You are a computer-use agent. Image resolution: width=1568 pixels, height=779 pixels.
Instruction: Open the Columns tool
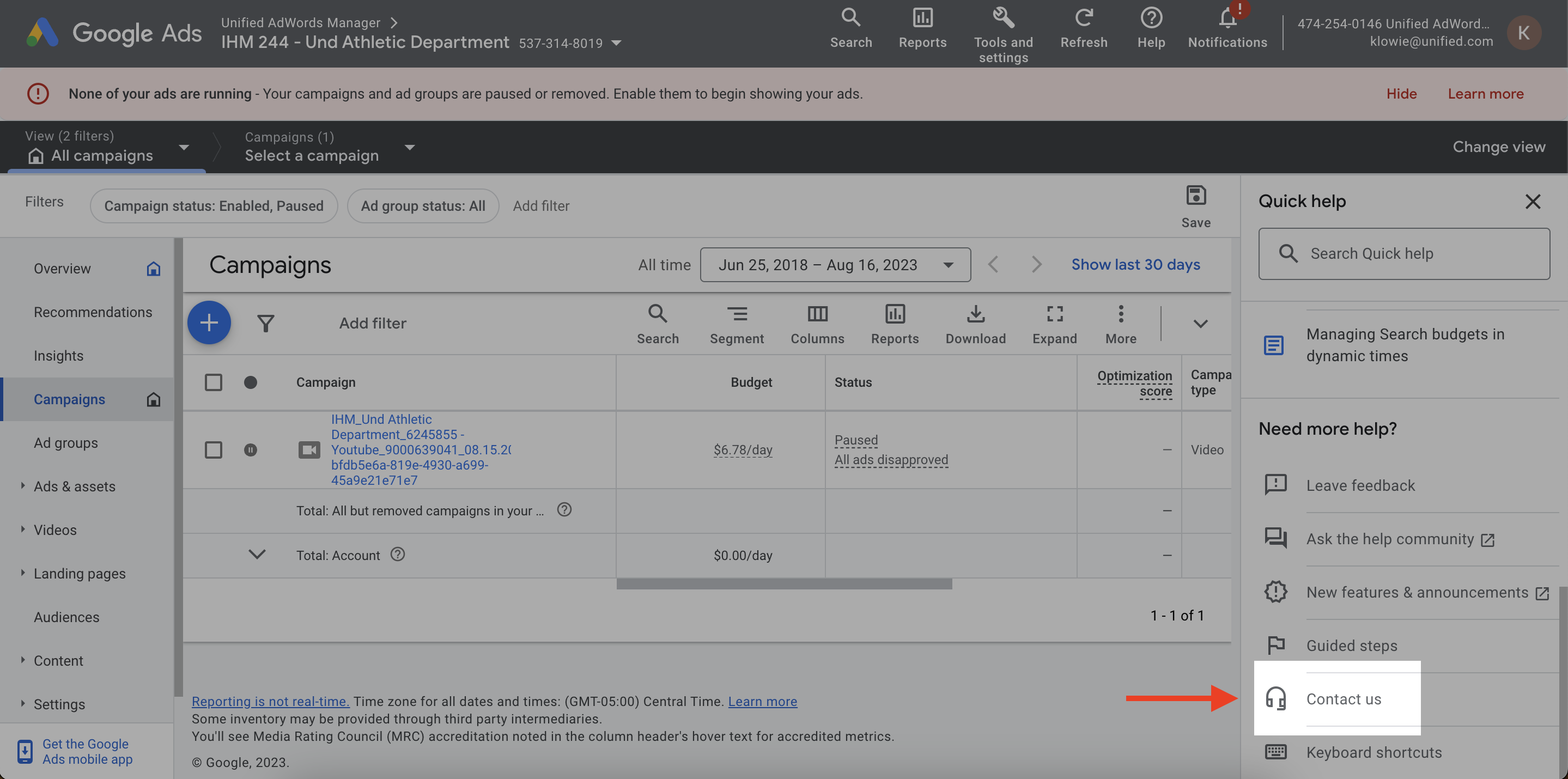point(817,324)
